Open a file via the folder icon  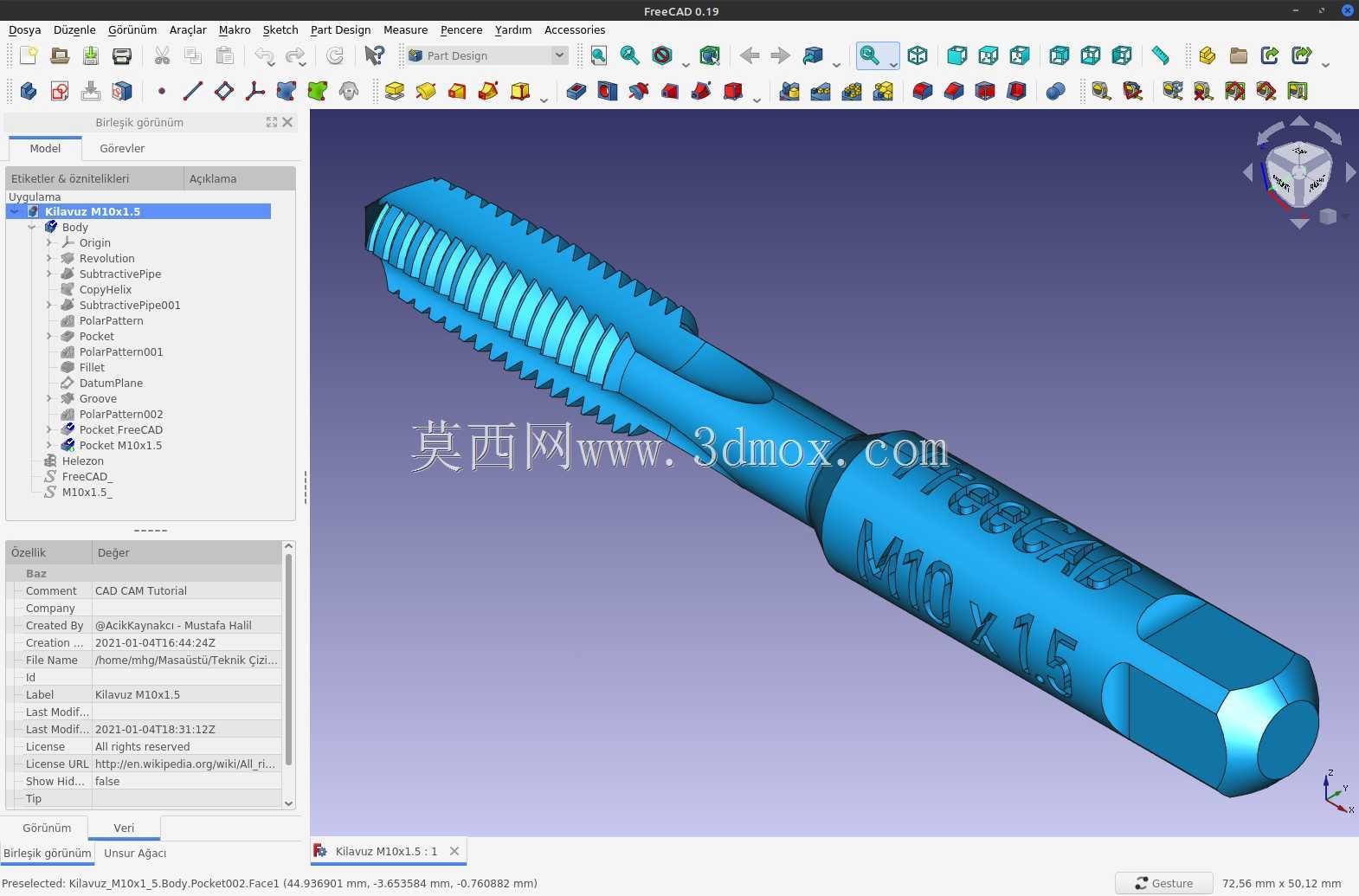pos(60,56)
